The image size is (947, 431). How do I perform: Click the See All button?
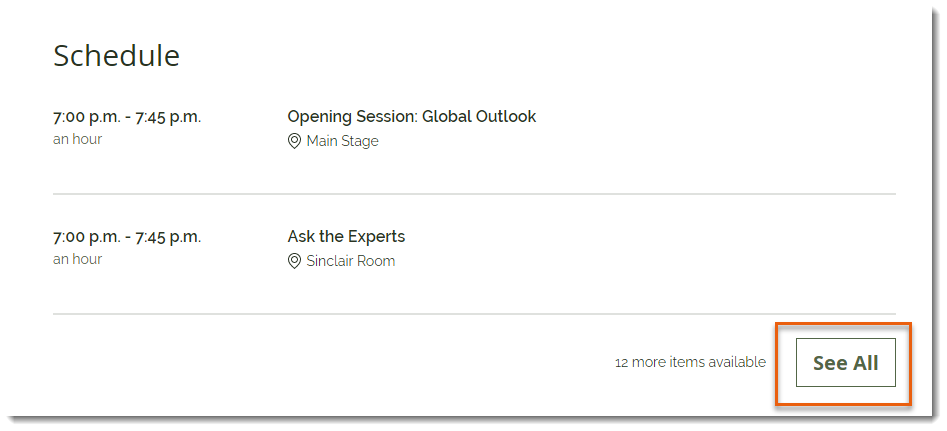846,362
